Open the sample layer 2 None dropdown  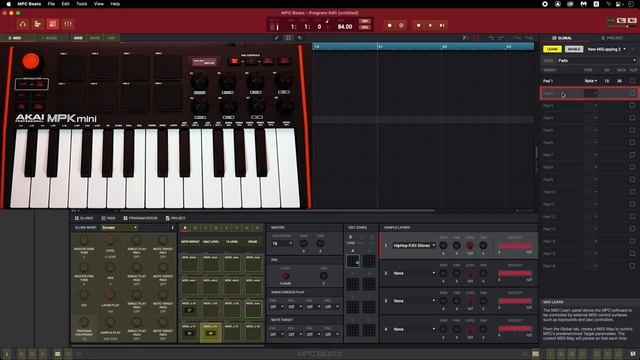pos(414,273)
